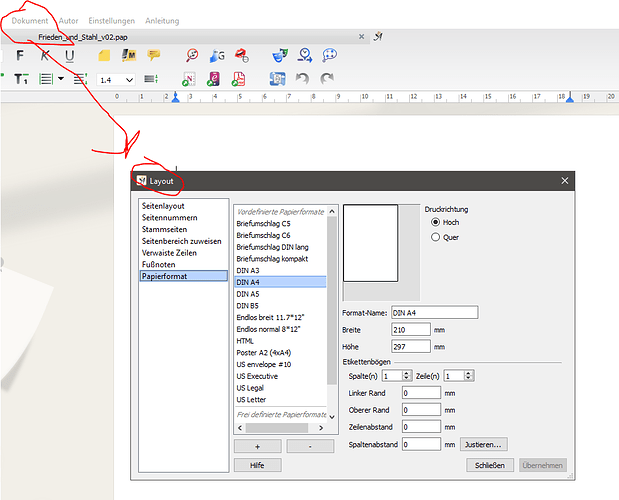Screen dimensions: 619x500
Task: Select Quer print orientation
Action: coord(435,237)
